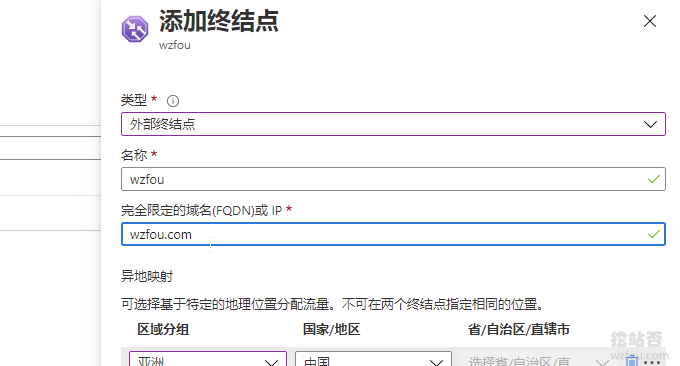Open the 国家/地区 dropdown showing 中国
680x366 pixels.
tap(373, 359)
